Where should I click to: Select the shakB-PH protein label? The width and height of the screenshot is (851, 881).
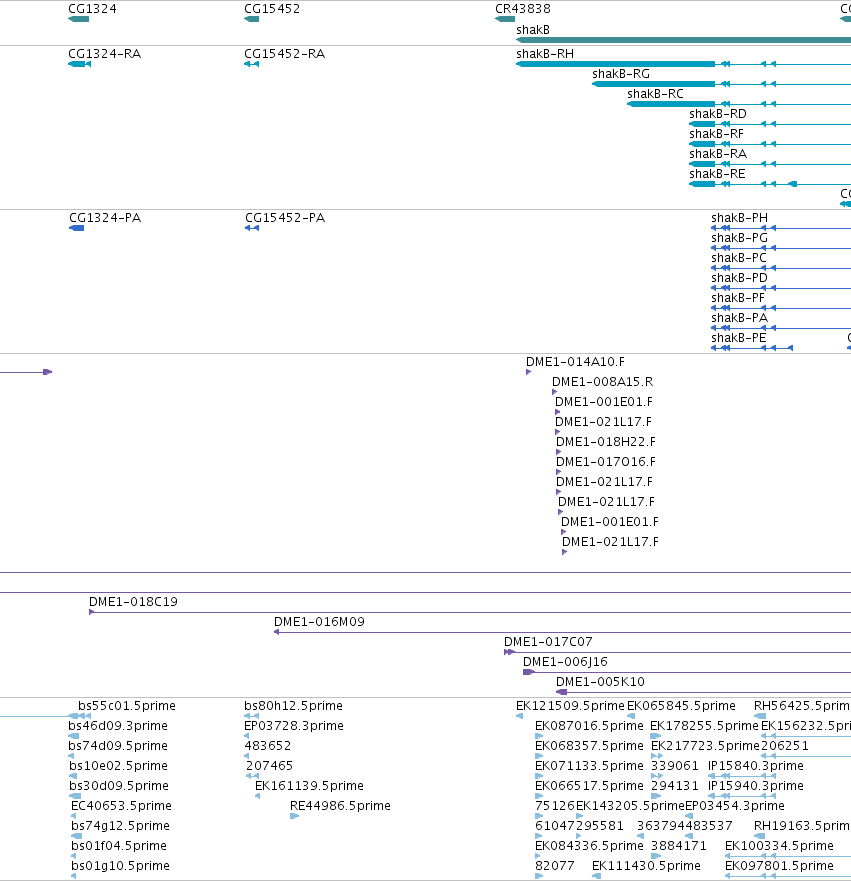[739, 218]
